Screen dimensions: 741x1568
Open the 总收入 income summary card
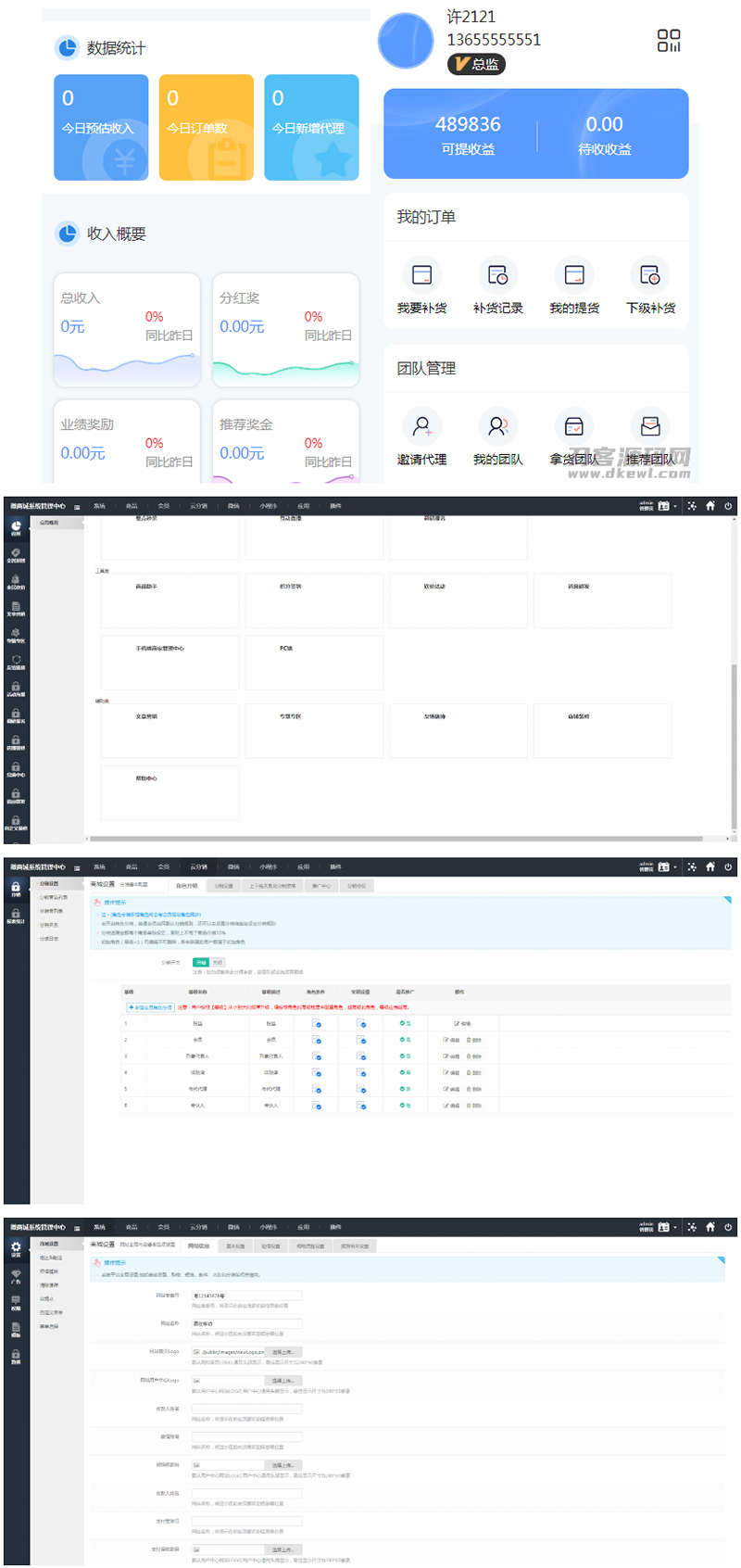click(127, 329)
